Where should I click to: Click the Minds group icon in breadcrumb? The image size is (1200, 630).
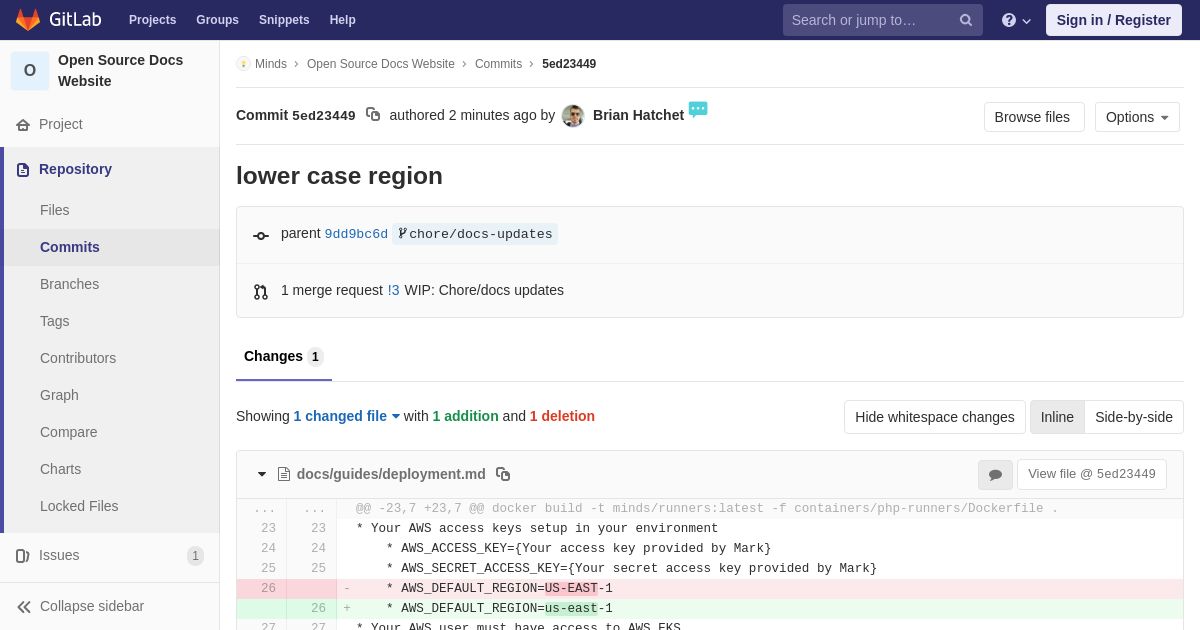point(243,64)
